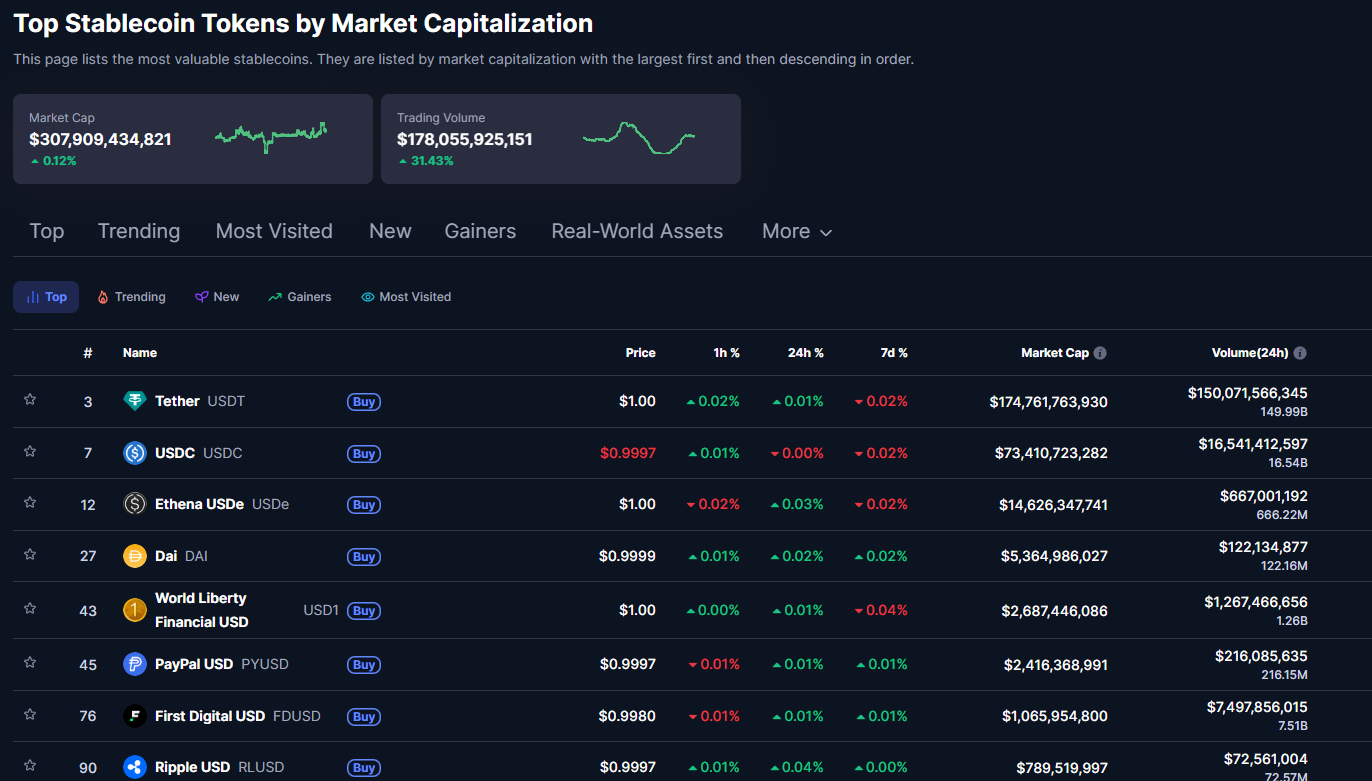Sort table by 7d % column
The image size is (1372, 781).
(x=893, y=353)
